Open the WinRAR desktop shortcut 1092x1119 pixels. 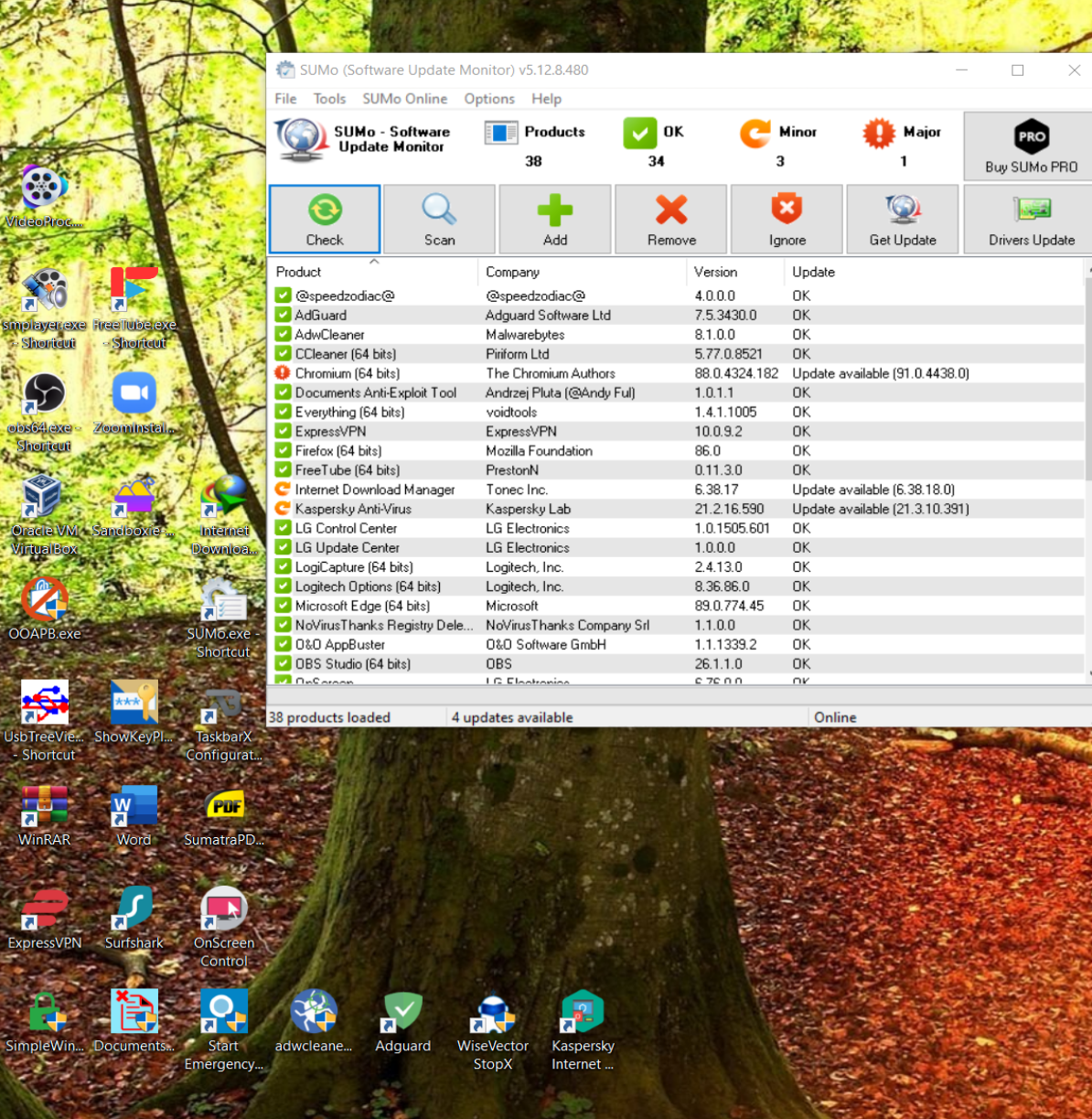pyautogui.click(x=44, y=814)
